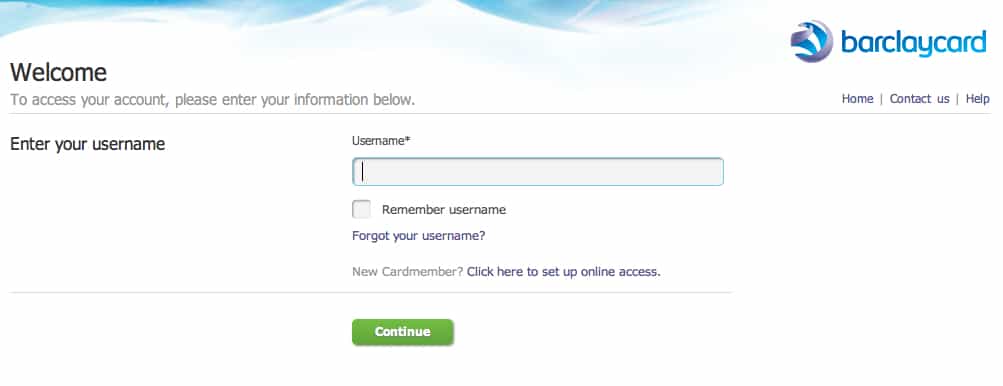This screenshot has height=386, width=1003.
Task: Click the 'To access your account' instruction text
Action: pyautogui.click(x=212, y=100)
